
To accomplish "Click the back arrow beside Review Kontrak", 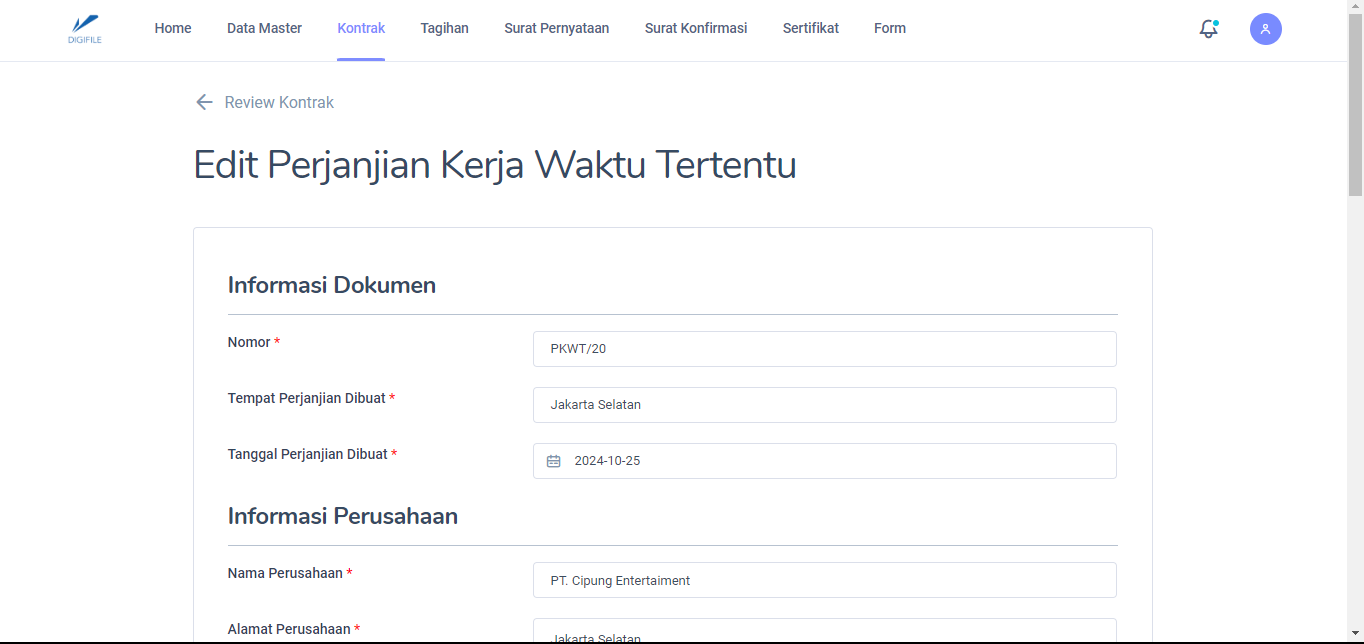I will (x=204, y=102).
